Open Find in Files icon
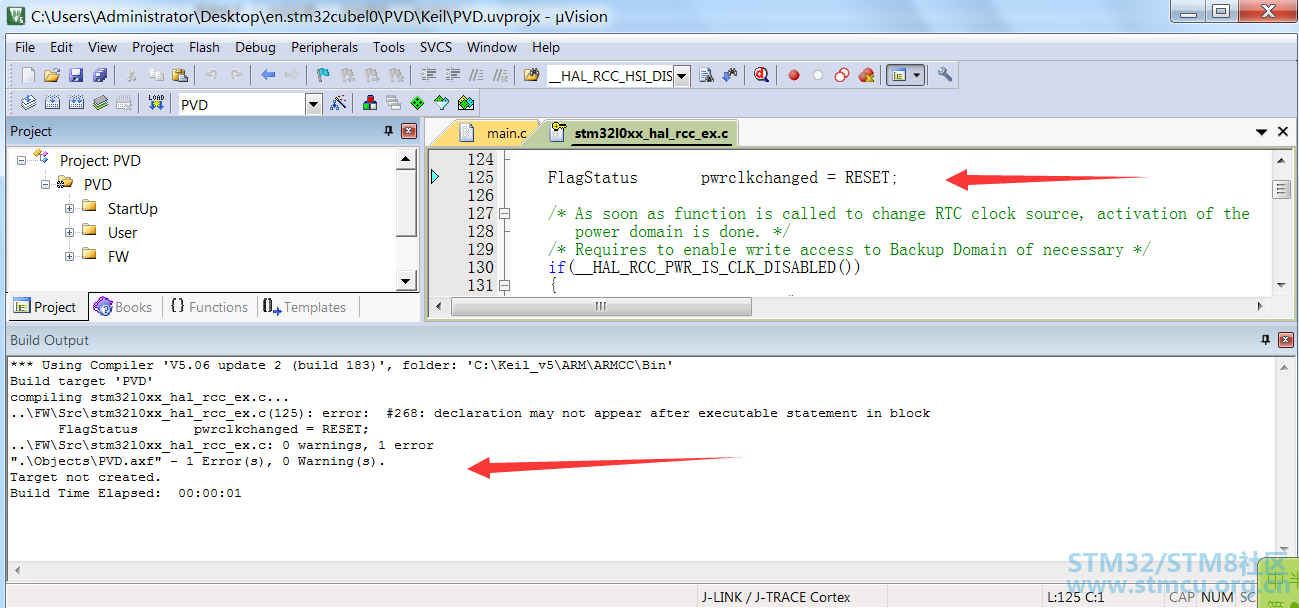 (x=531, y=75)
